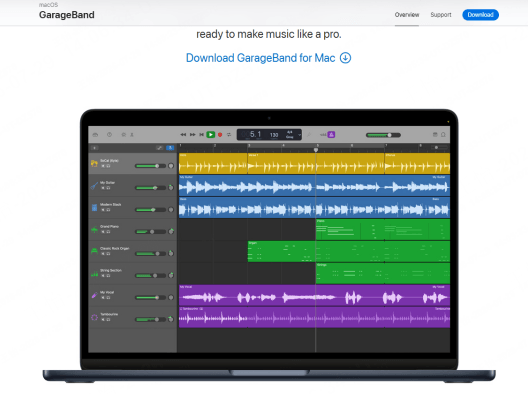
Task: Click the 5.1 position display
Action: [x=255, y=134]
